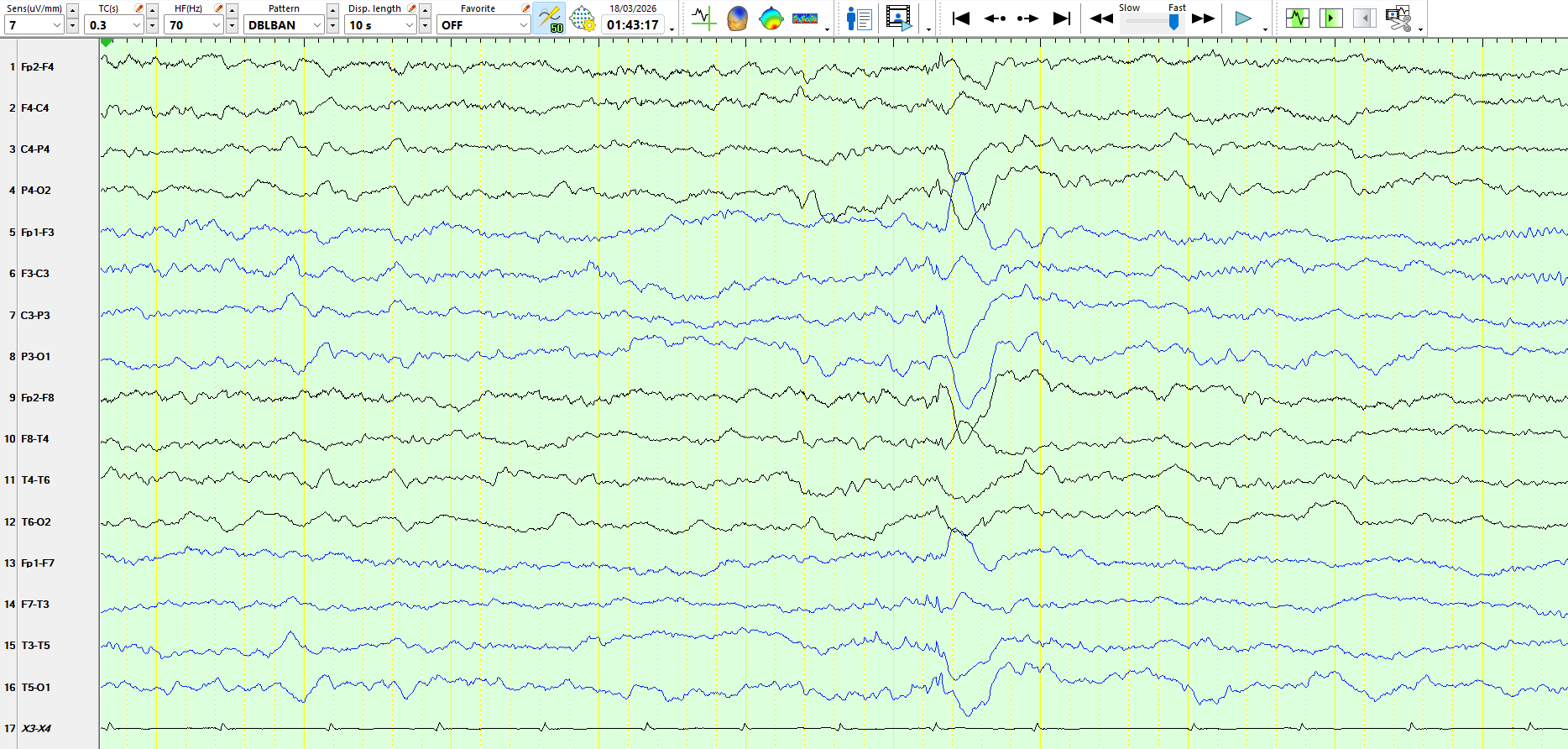Expand the options arrow after the clip tool

(x=1420, y=29)
